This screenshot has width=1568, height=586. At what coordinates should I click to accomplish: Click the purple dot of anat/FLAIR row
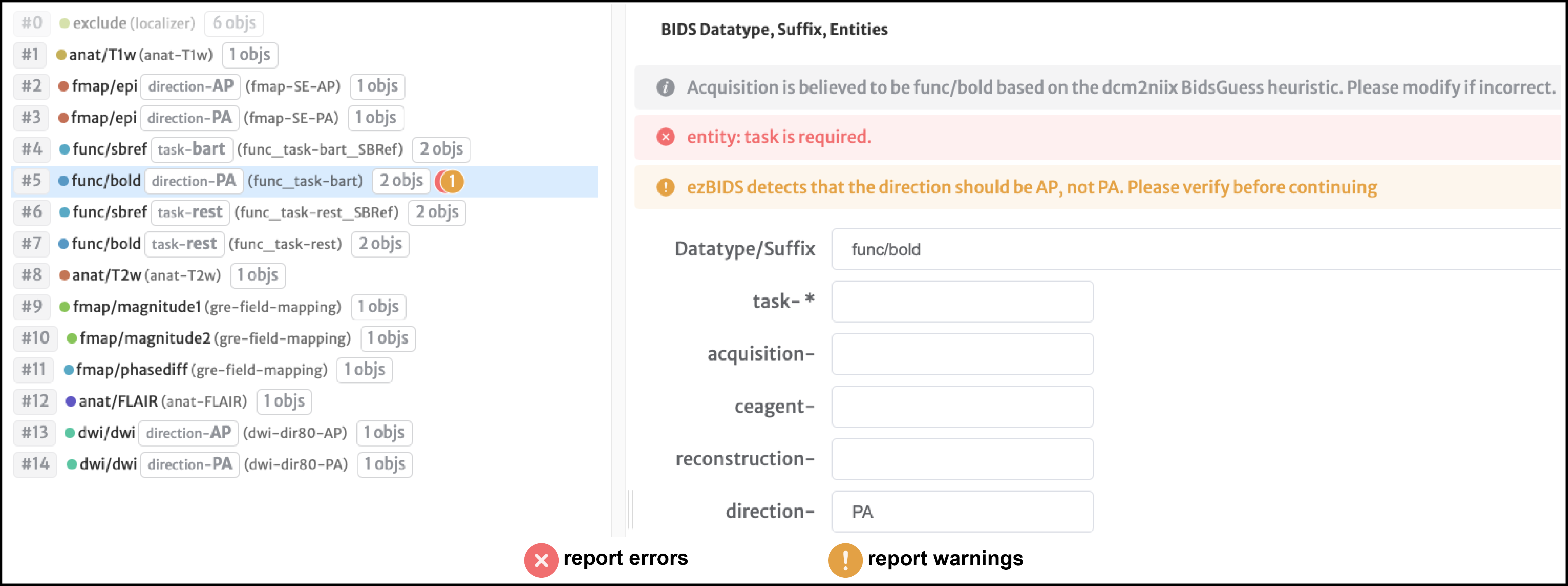pos(70,401)
